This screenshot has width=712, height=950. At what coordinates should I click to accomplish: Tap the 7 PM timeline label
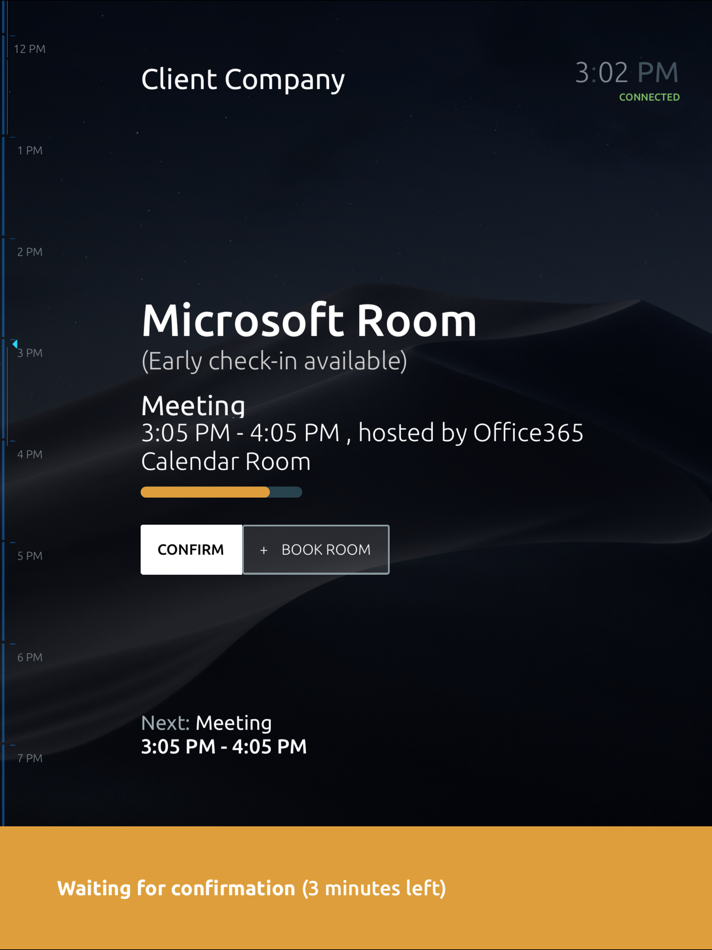click(x=30, y=758)
